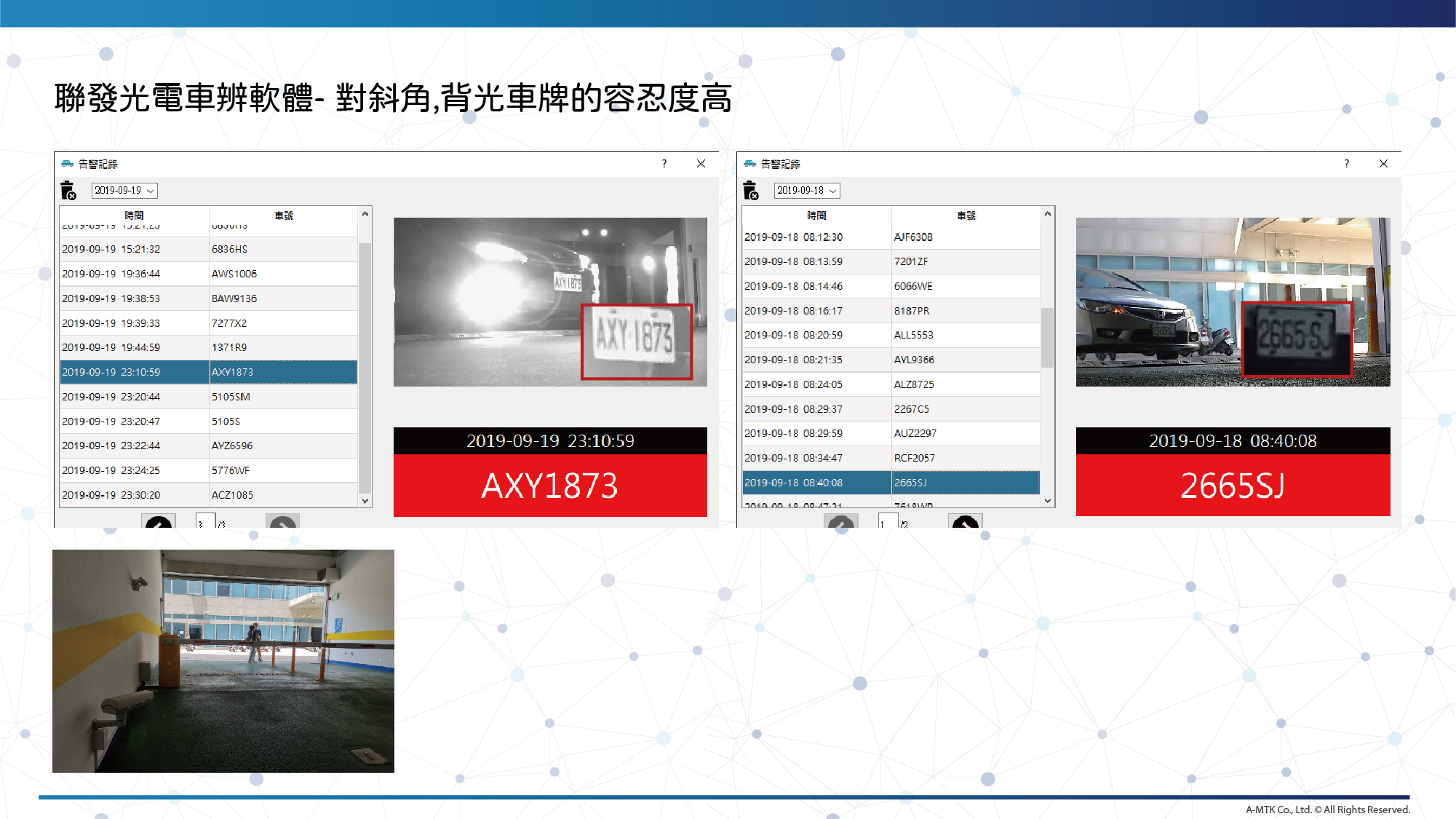This screenshot has width=1456, height=819.
Task: Close the right alarm records window
Action: coord(1383,164)
